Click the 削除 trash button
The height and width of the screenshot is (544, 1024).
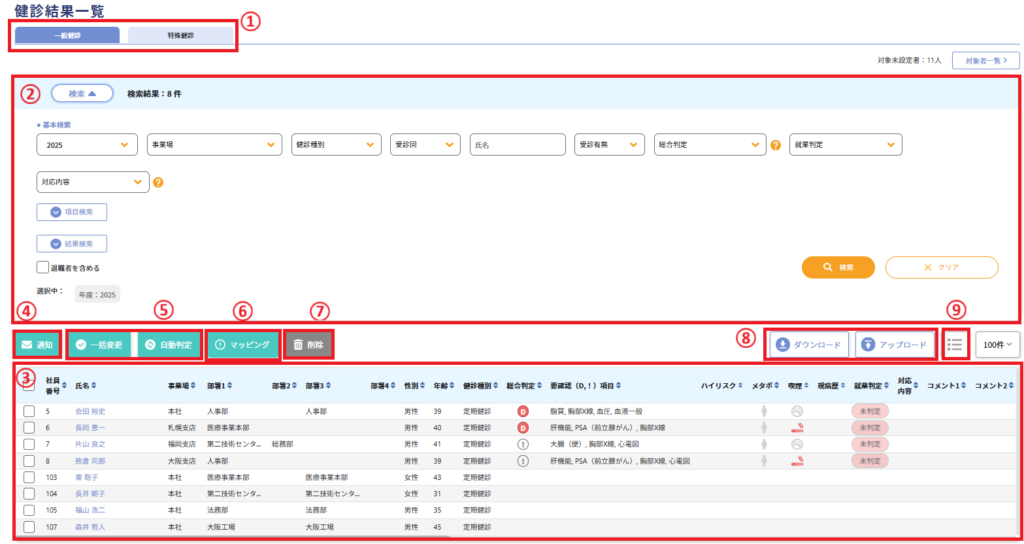click(x=308, y=344)
